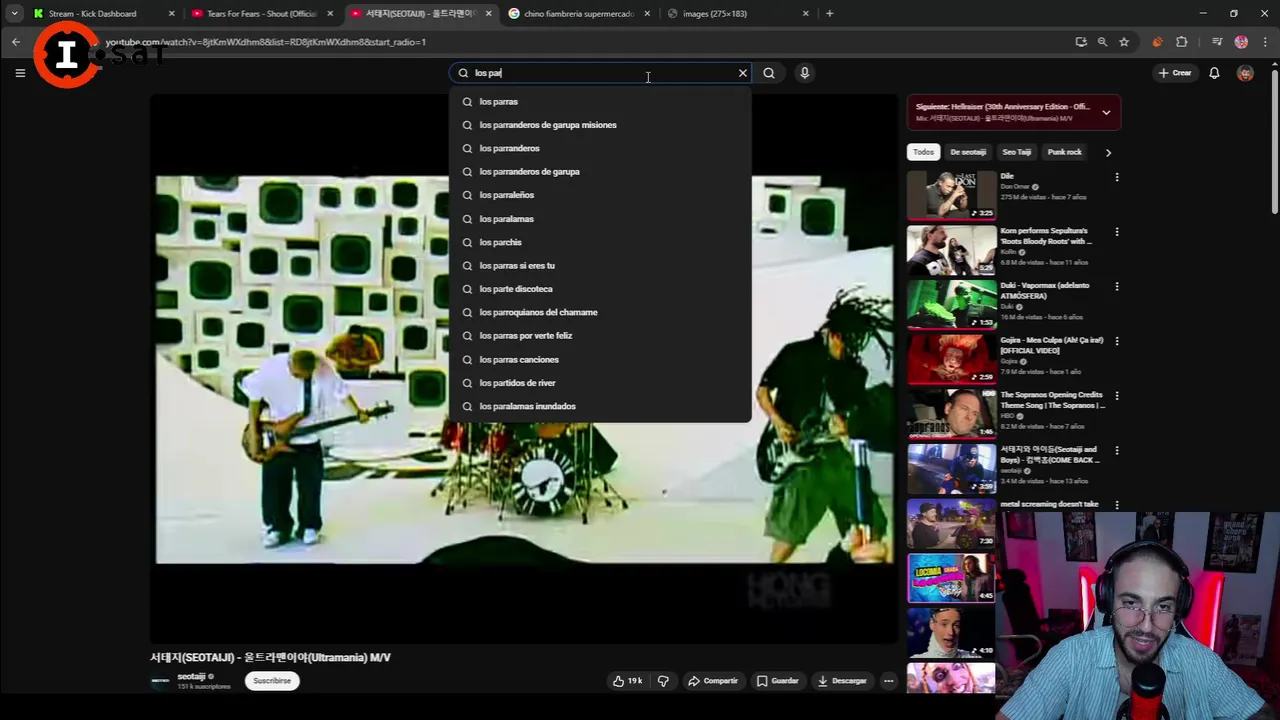Open the YouTube account avatar menu

tap(1245, 73)
